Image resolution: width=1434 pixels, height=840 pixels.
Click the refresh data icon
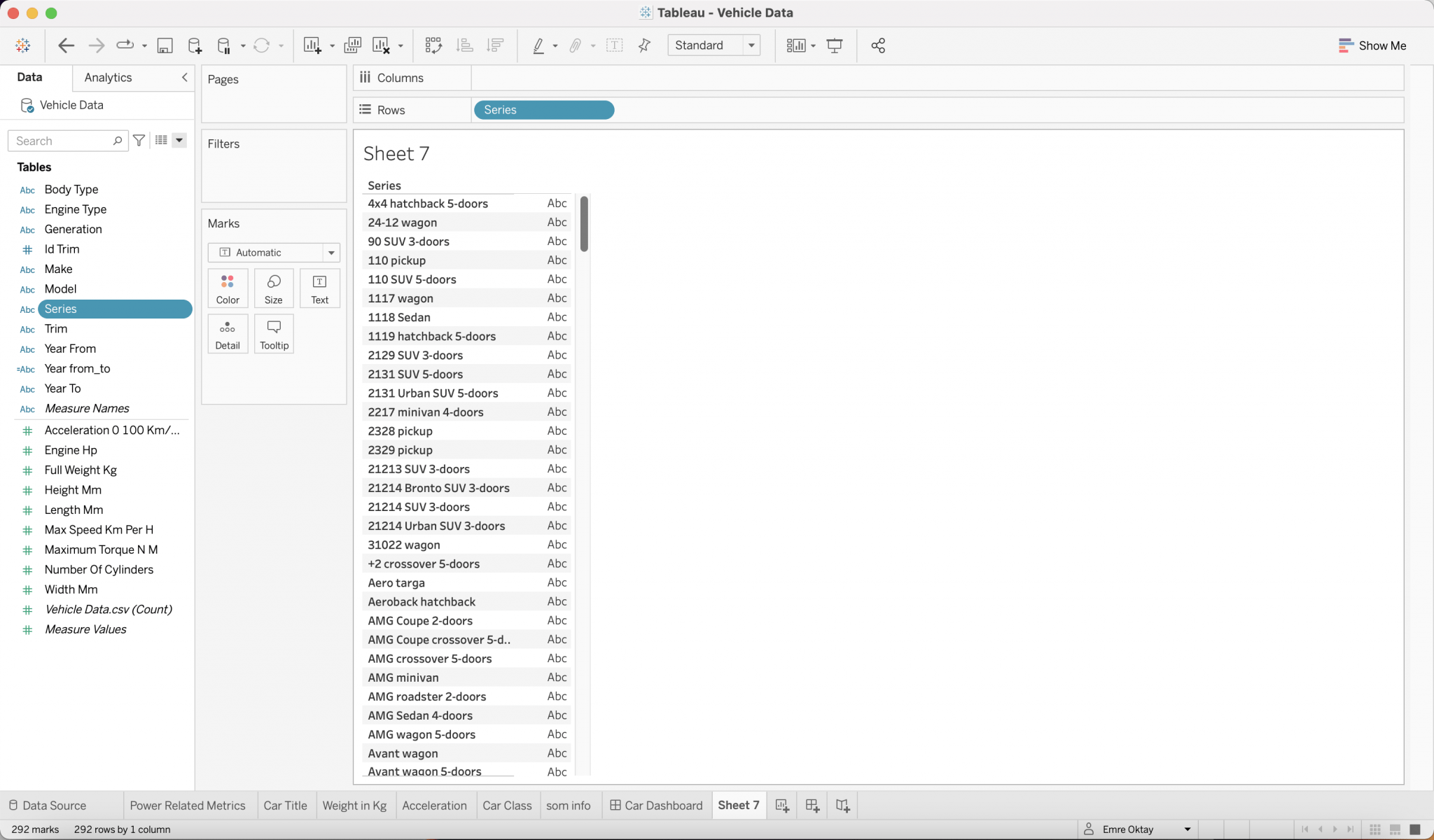tap(261, 45)
